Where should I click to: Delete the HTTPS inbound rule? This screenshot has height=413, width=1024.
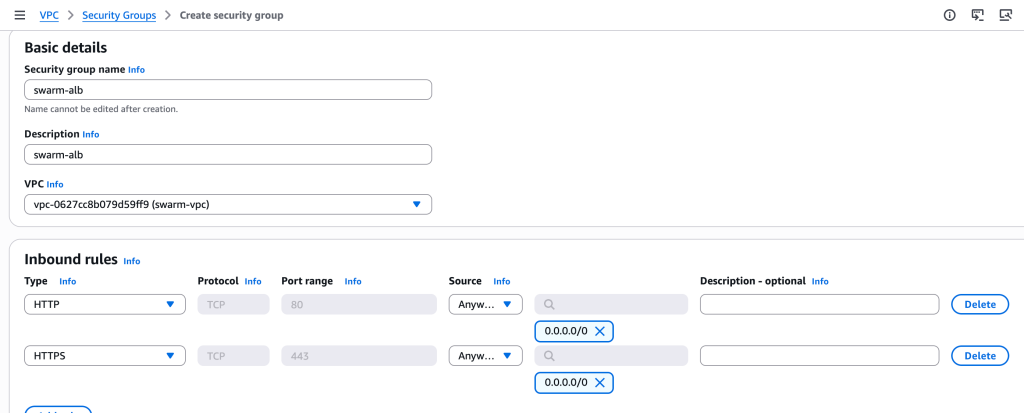click(x=979, y=356)
